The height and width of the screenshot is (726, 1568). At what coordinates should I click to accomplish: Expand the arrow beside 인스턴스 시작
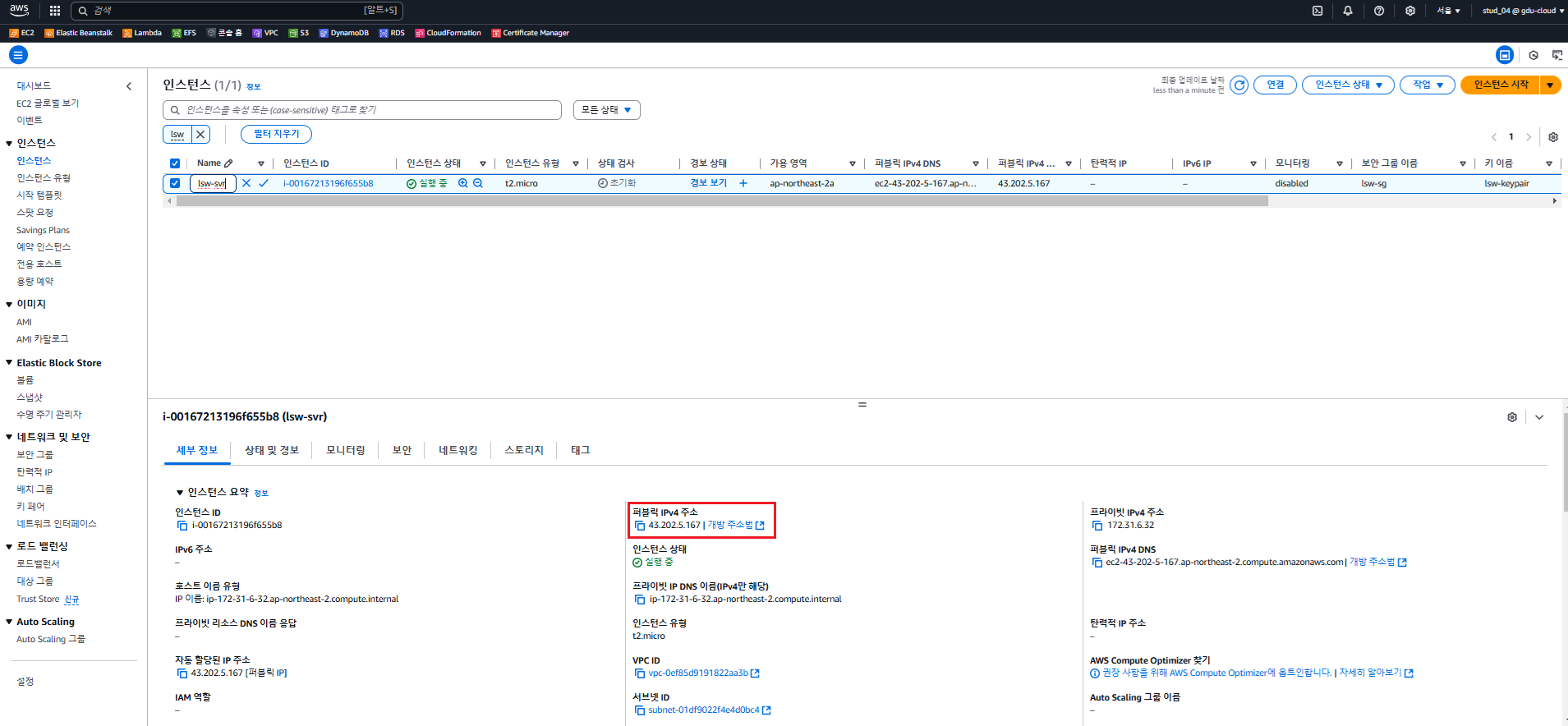(1551, 85)
